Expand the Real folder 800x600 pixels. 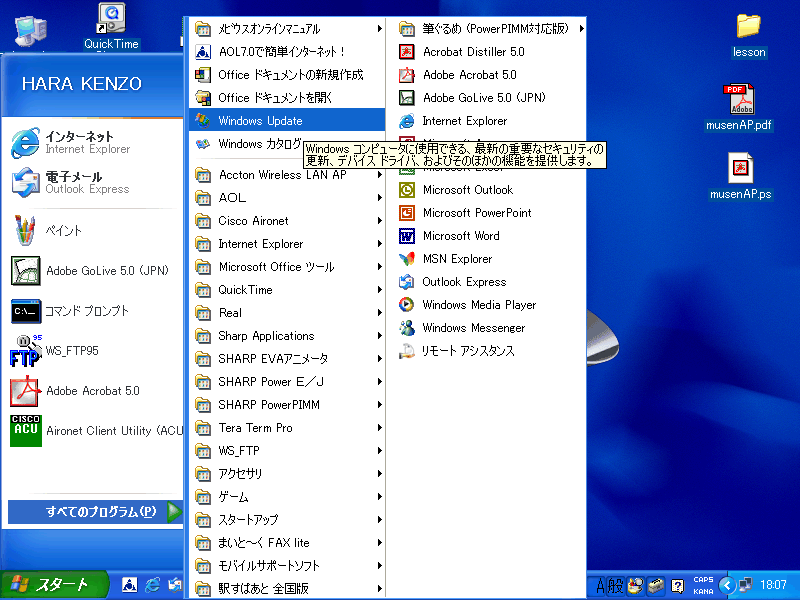(287, 313)
